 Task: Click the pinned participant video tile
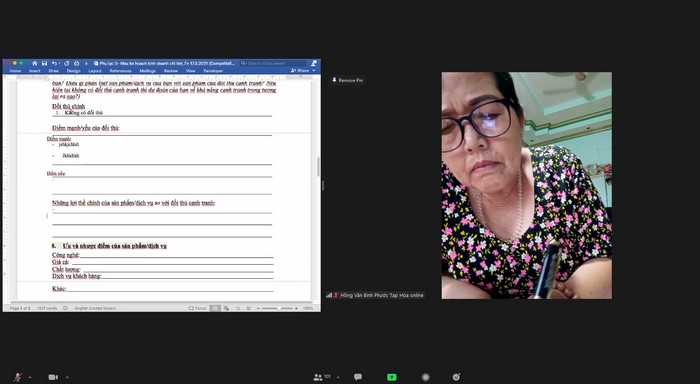click(x=527, y=185)
